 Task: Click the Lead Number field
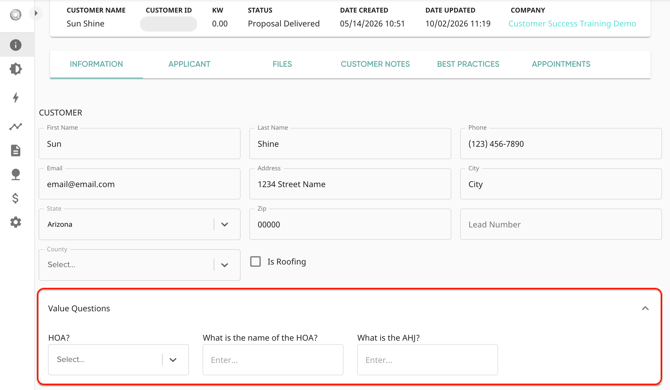561,224
